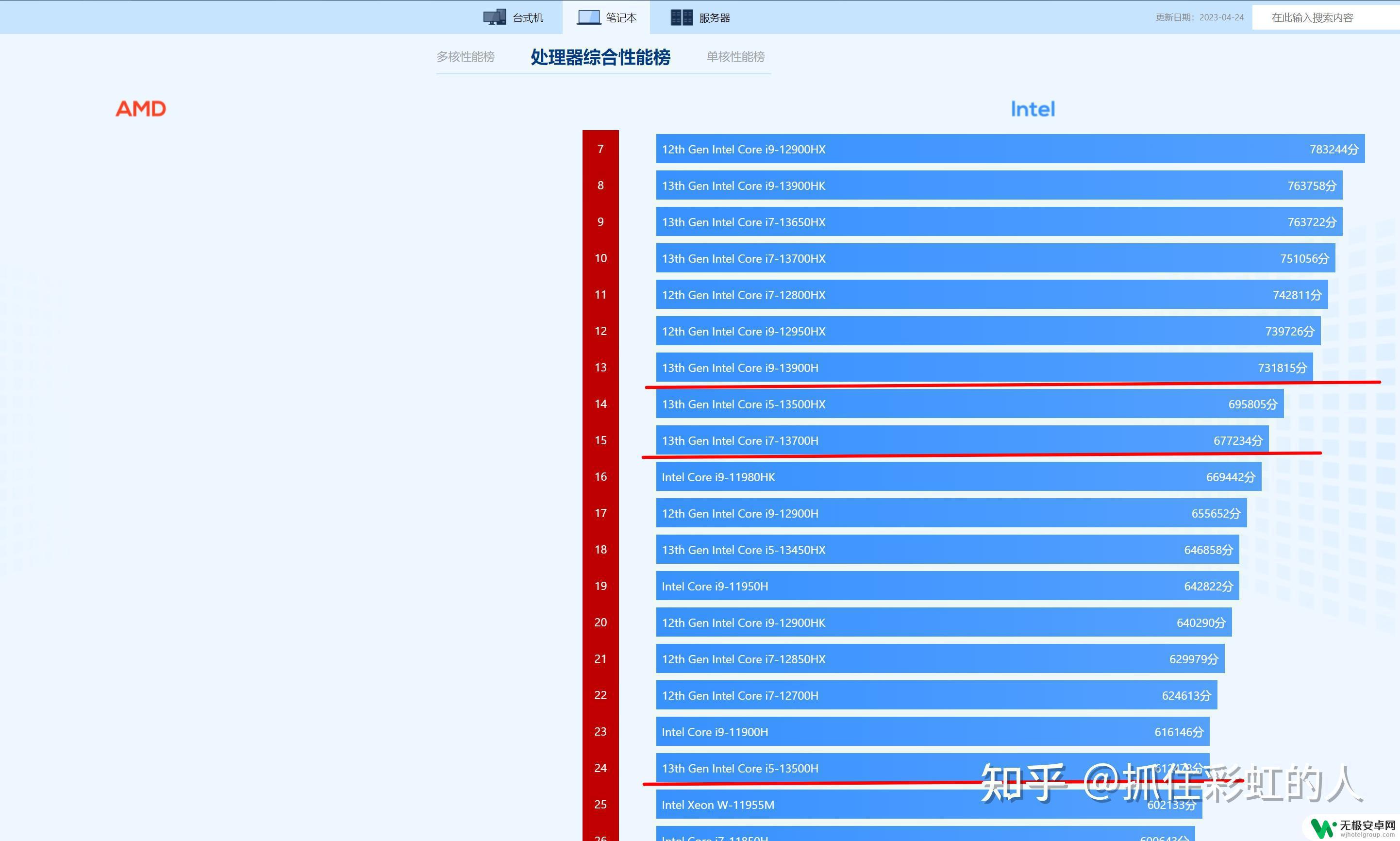Image resolution: width=1400 pixels, height=841 pixels.
Task: Click the score 646858分
Action: [1209, 550]
